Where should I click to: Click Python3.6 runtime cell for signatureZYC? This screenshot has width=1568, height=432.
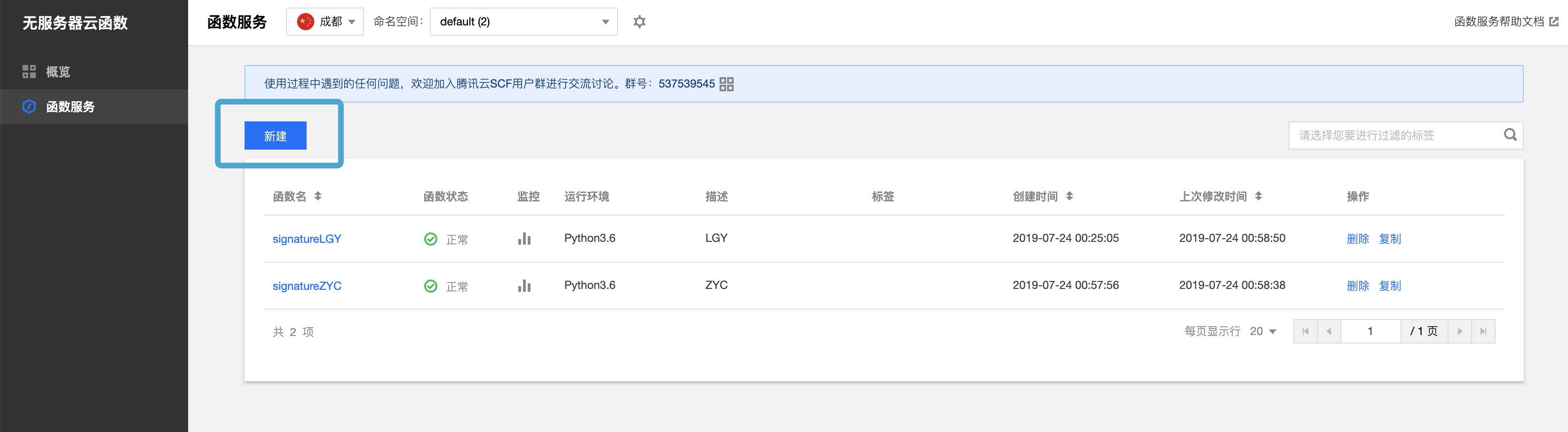(x=590, y=285)
